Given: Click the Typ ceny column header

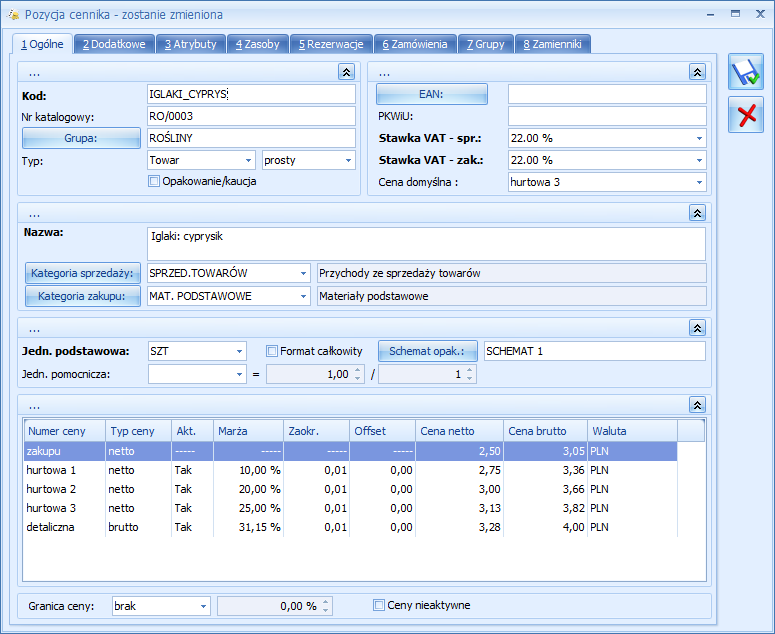Looking at the screenshot, I should tap(138, 431).
